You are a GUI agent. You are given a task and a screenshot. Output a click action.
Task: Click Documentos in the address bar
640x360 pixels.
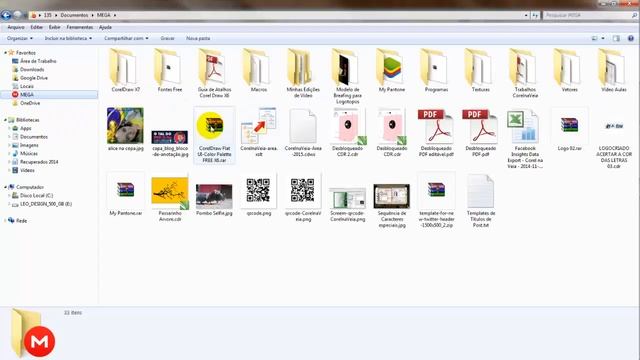coord(74,15)
